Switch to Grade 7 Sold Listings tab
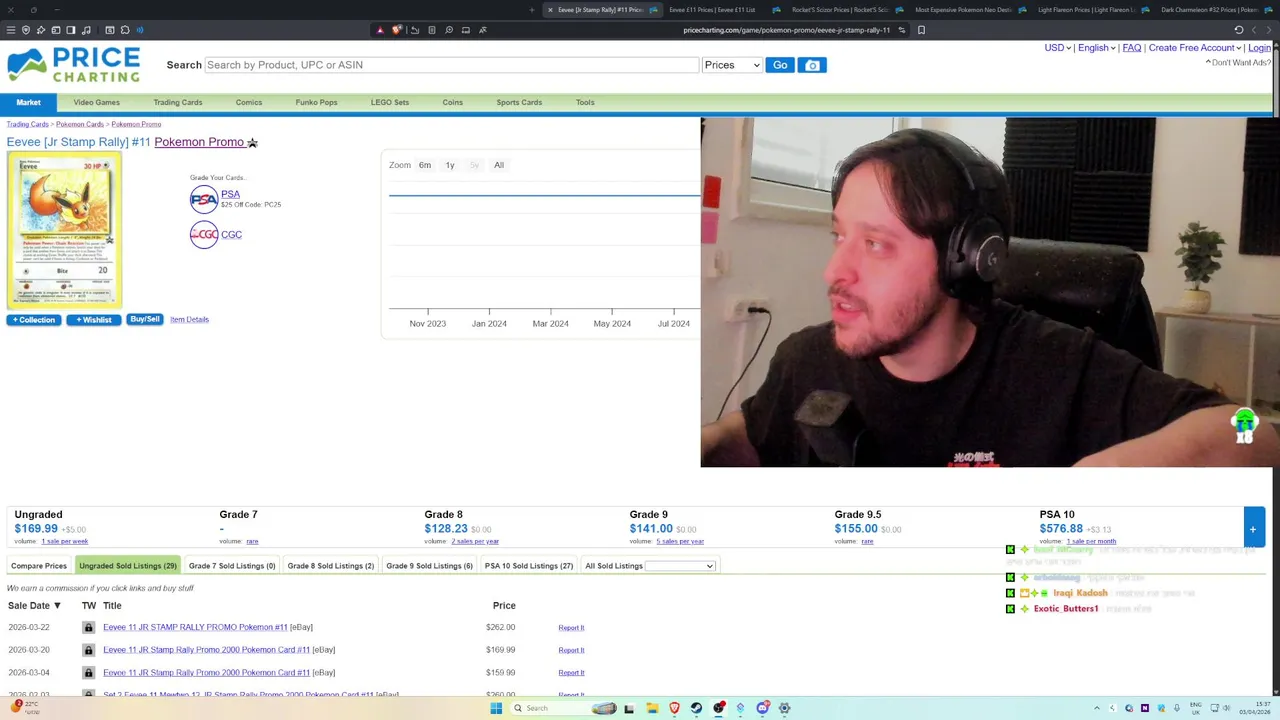Viewport: 1280px width, 720px height. 232,566
